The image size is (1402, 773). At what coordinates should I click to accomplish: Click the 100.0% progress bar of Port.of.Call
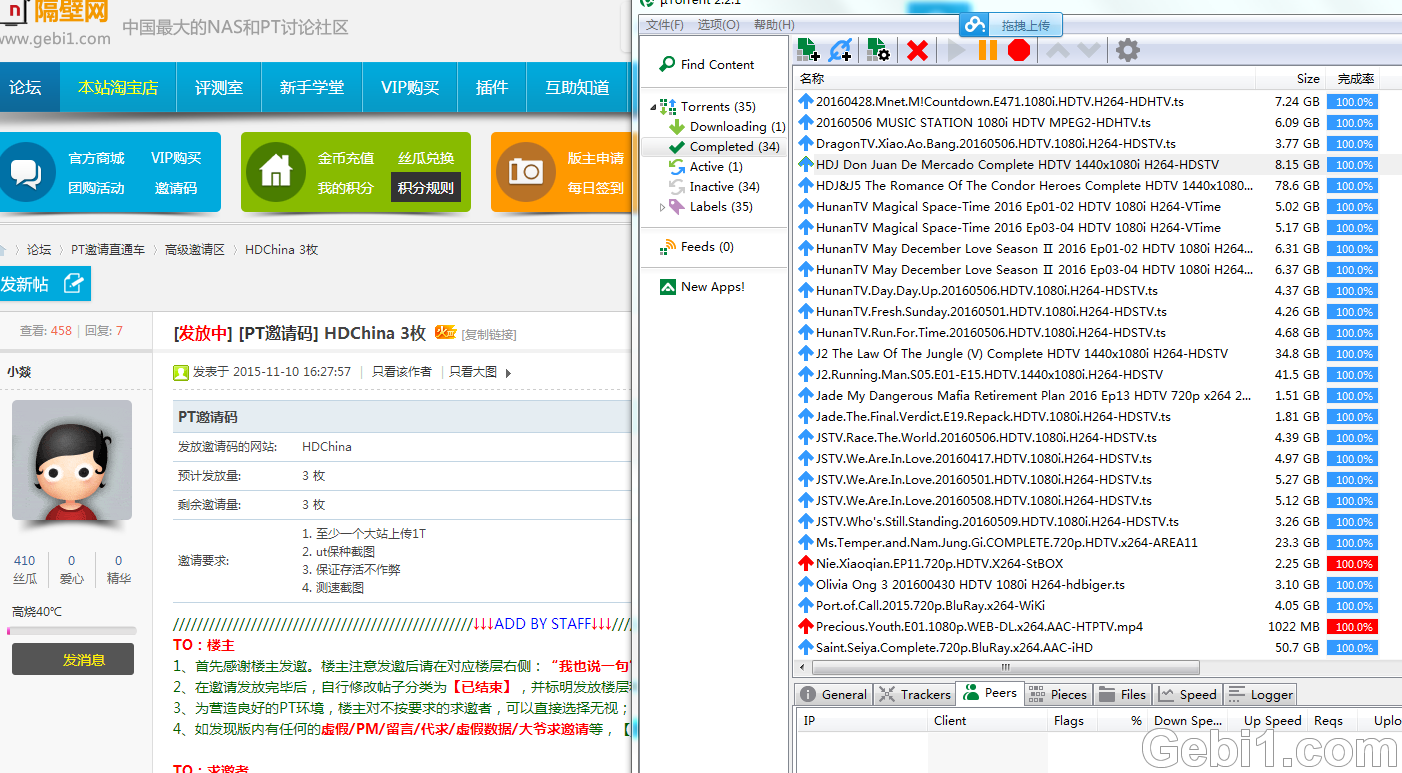click(1352, 606)
